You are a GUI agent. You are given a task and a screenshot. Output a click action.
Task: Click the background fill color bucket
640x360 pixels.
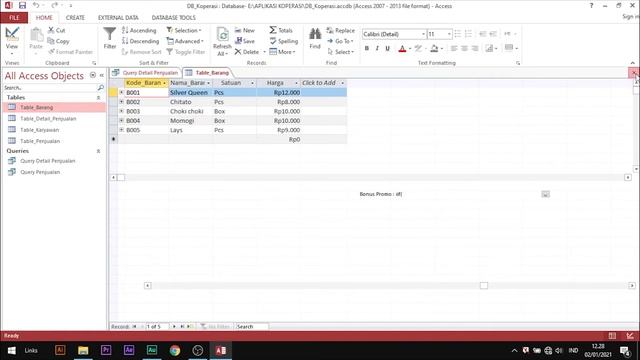(434, 49)
